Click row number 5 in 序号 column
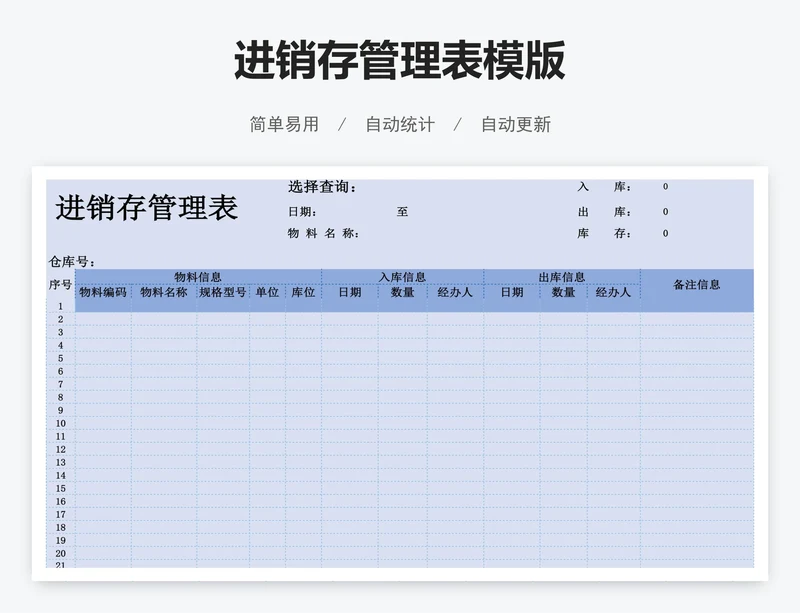The height and width of the screenshot is (613, 800). tap(60, 358)
